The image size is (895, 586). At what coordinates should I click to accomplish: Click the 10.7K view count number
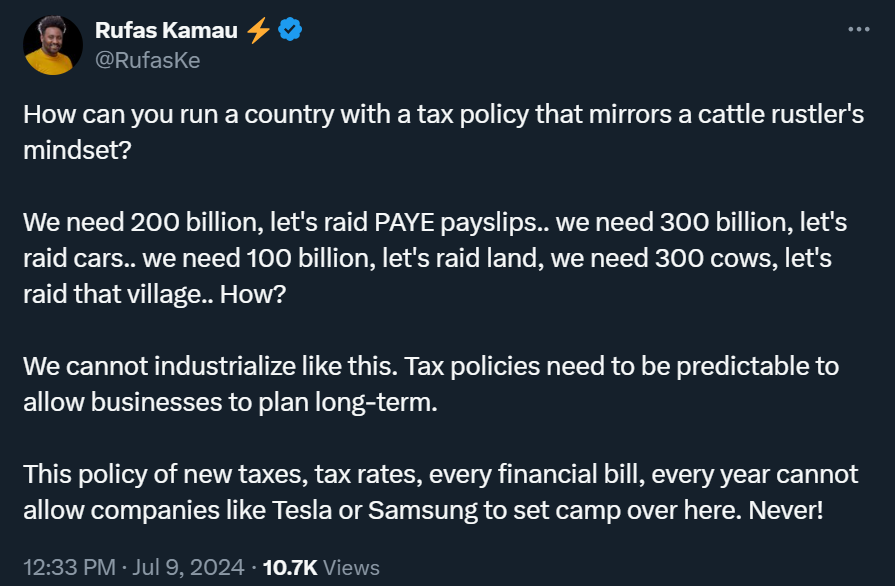point(289,567)
